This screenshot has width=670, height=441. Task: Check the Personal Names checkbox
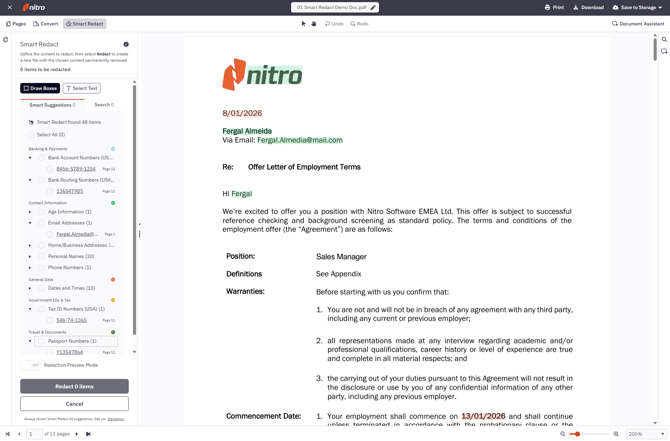tap(41, 256)
